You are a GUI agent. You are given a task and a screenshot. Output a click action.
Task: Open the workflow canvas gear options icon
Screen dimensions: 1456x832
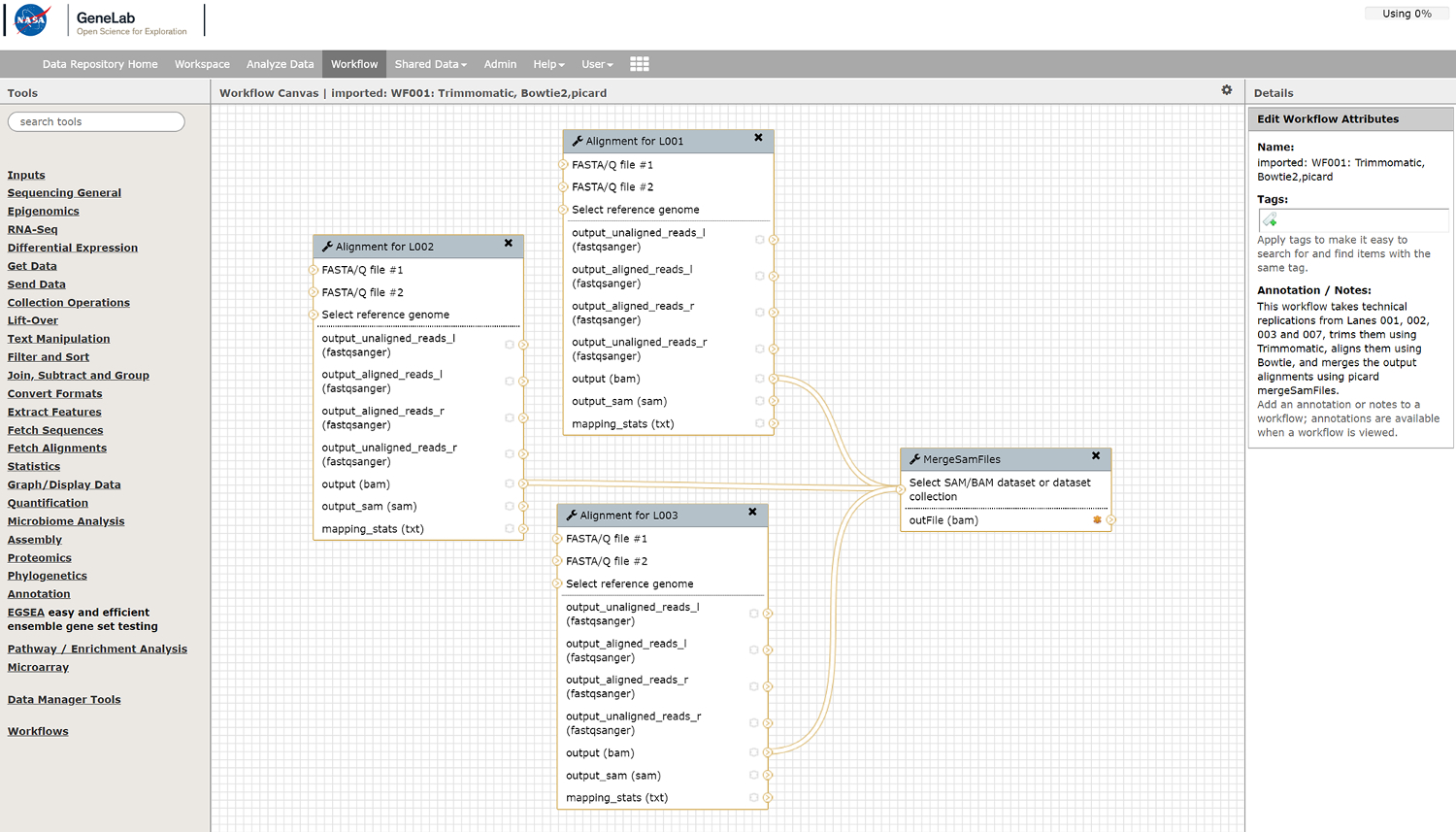tap(1226, 90)
